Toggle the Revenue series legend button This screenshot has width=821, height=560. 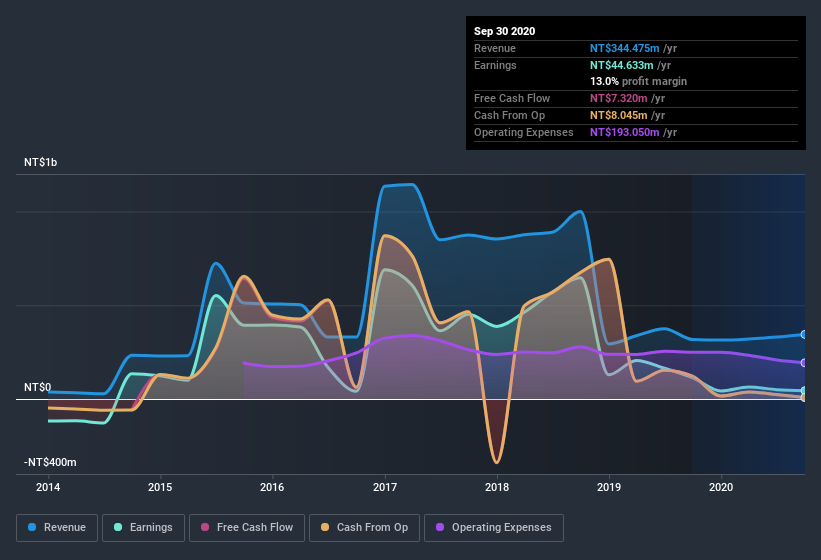coord(57,527)
